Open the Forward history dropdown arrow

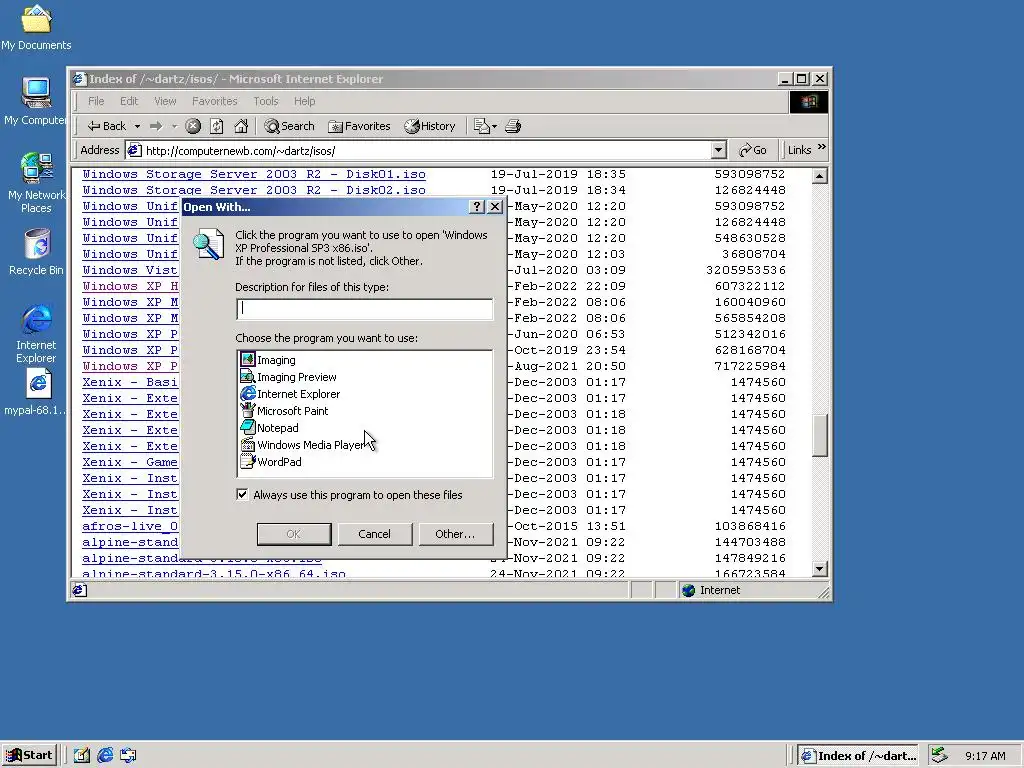(x=174, y=126)
